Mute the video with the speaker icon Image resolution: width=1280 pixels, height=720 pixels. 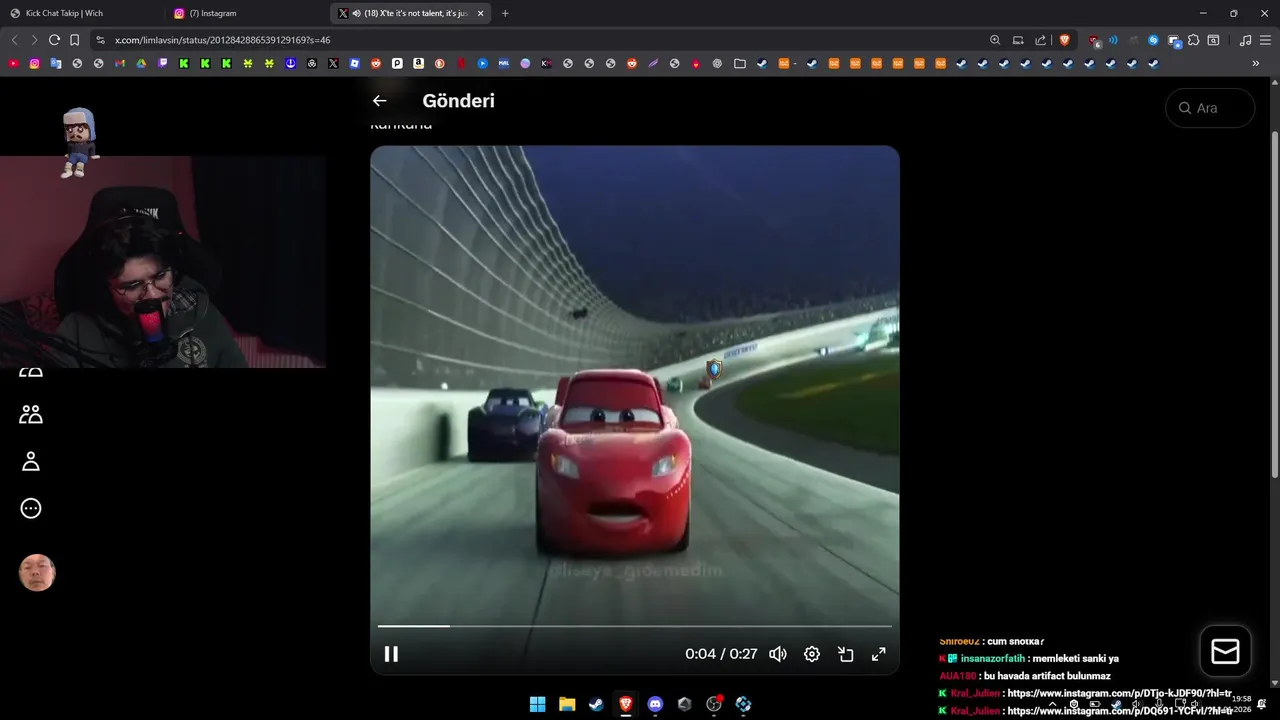(778, 654)
